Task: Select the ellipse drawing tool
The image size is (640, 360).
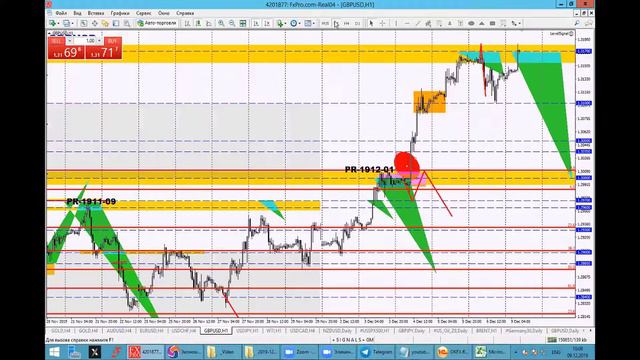Action: coord(471,23)
